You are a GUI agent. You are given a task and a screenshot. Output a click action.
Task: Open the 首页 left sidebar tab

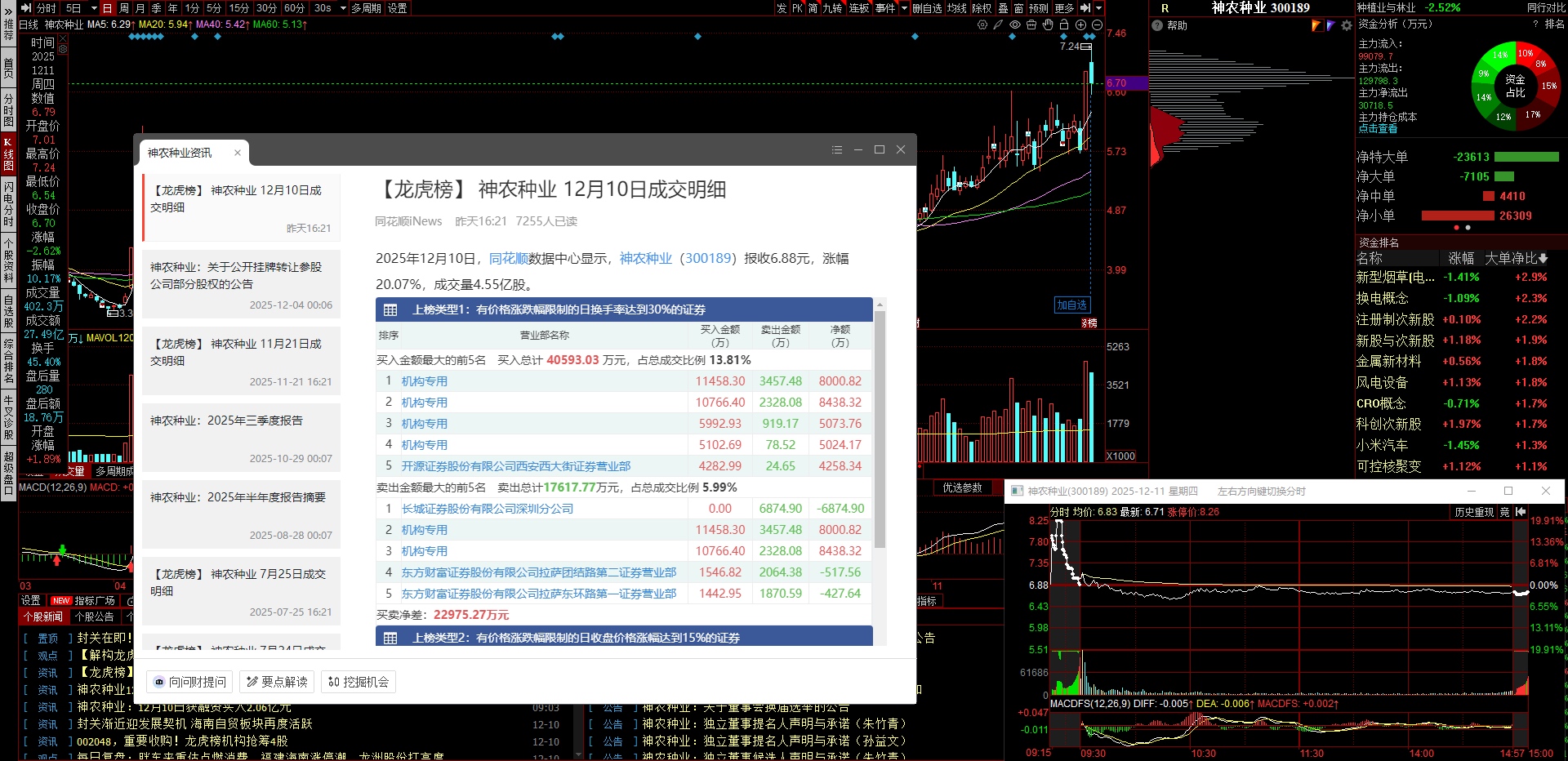[8, 67]
